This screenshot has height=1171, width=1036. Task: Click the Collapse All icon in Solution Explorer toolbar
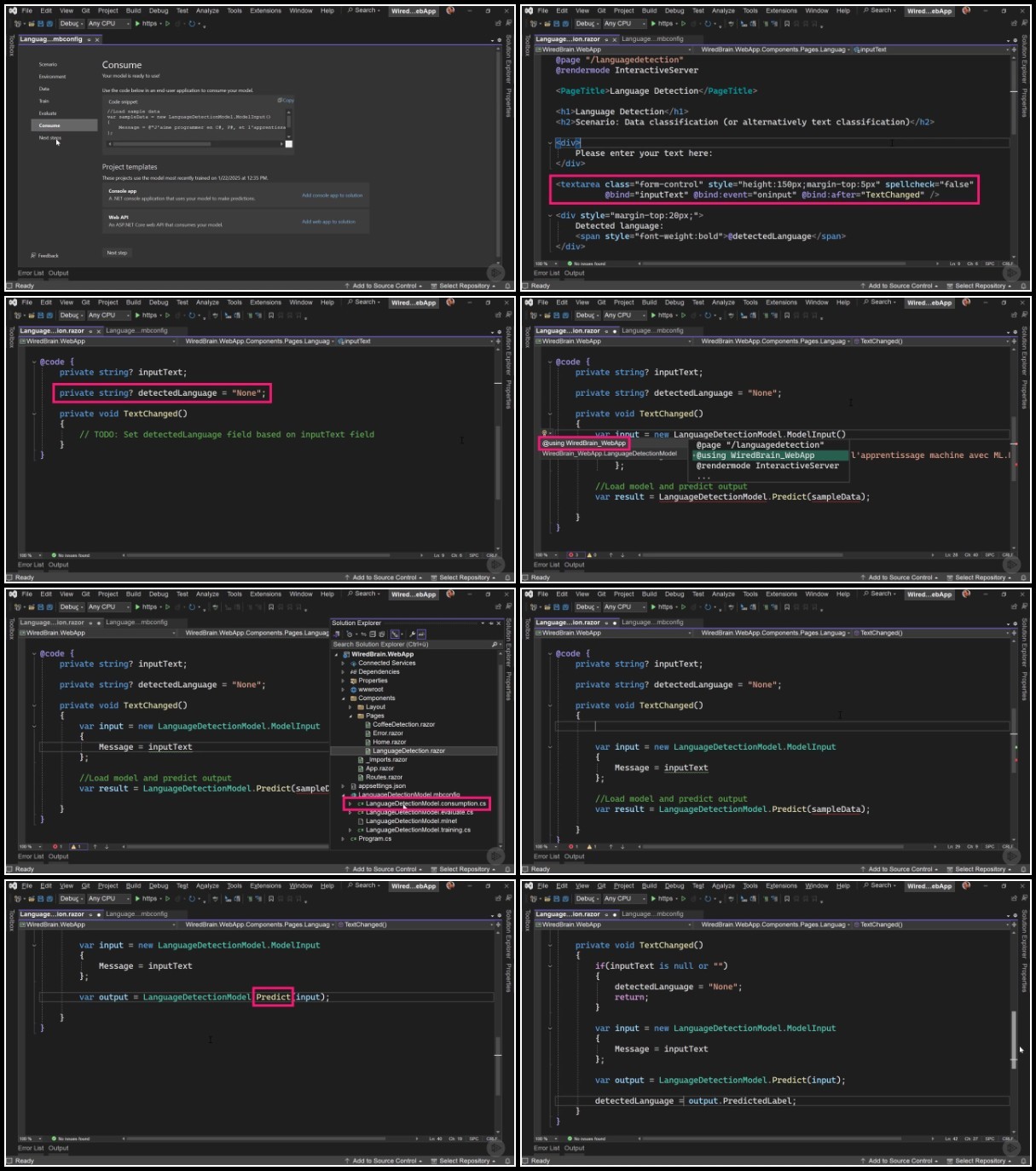(x=373, y=635)
